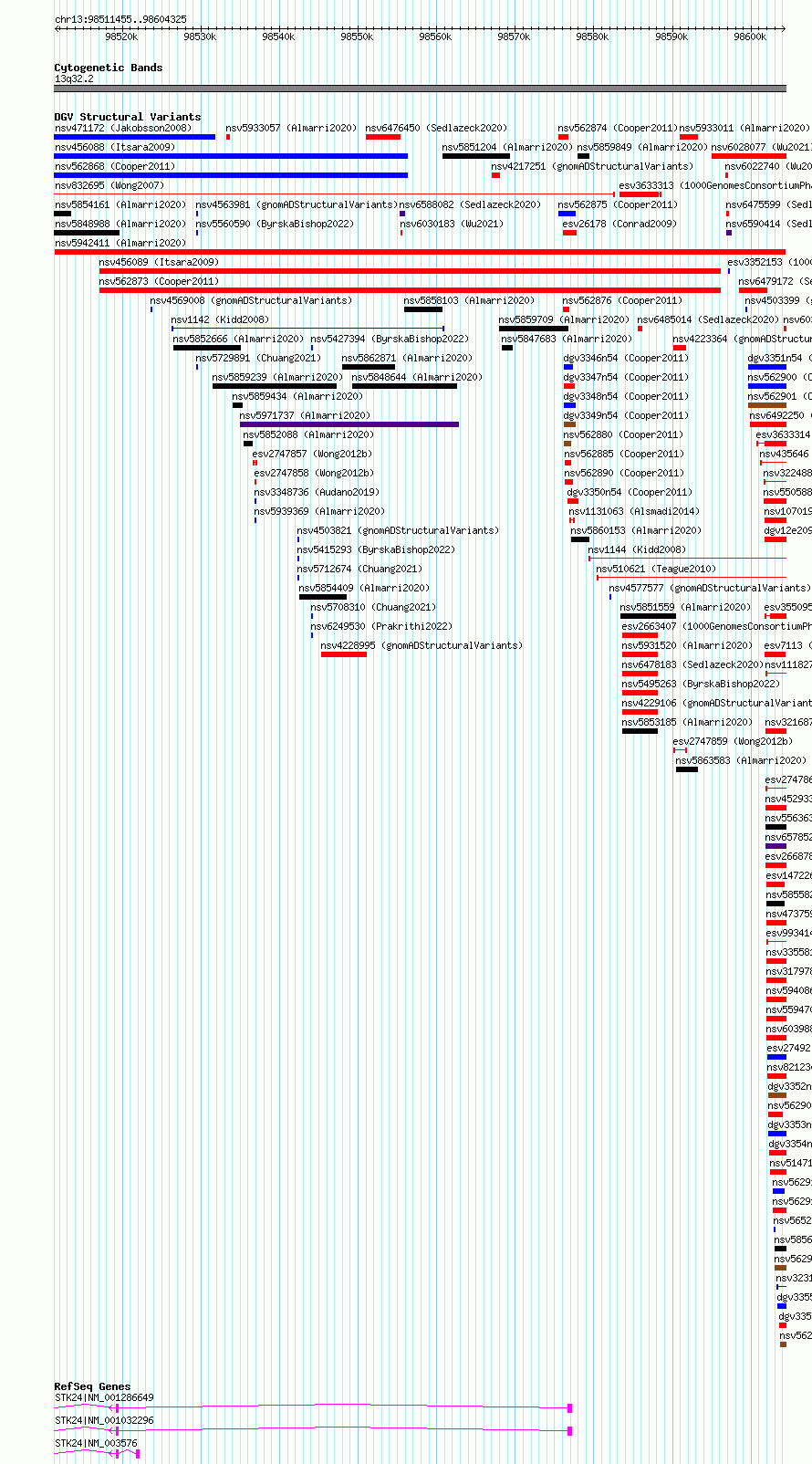Select nsv5712674 (Chuang2021) variant
This screenshot has width=812, height=1464.
[359, 569]
